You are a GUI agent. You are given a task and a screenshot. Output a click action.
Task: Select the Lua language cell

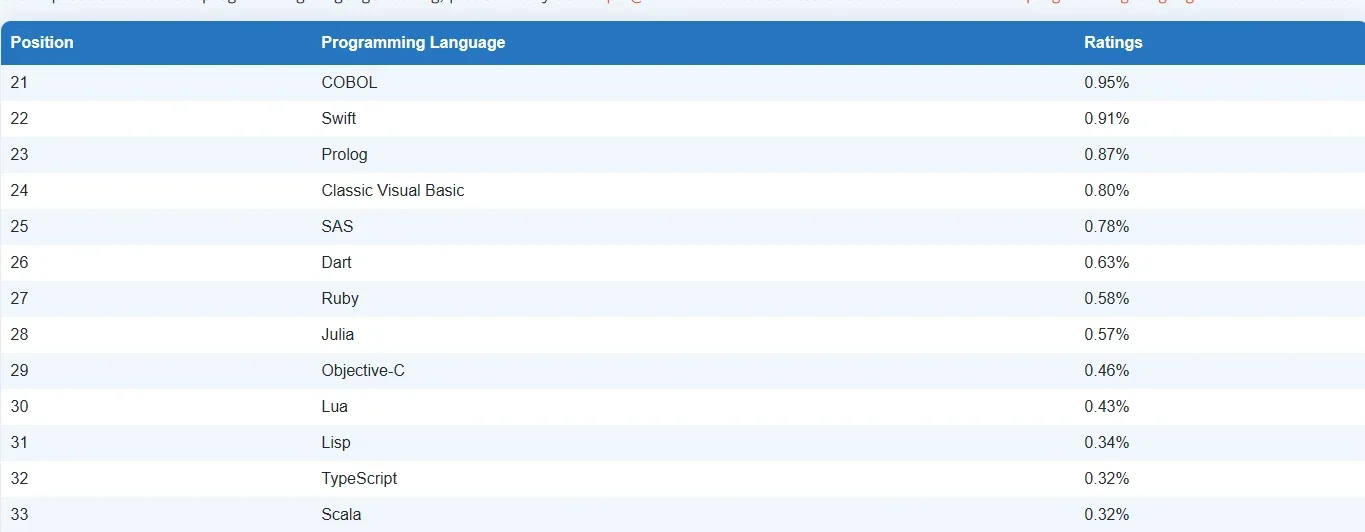(335, 407)
